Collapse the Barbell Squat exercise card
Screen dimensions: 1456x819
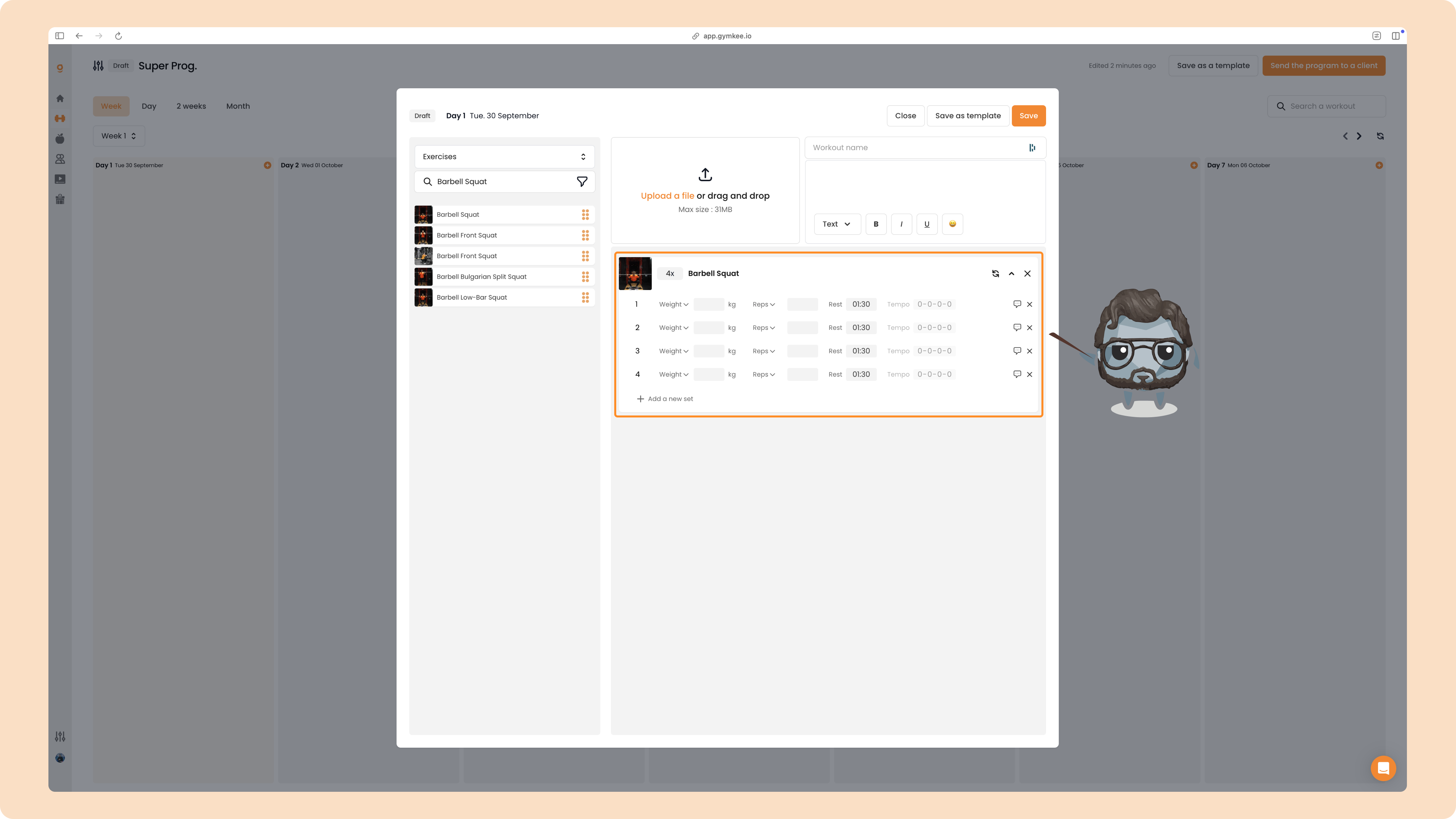[x=1011, y=274]
